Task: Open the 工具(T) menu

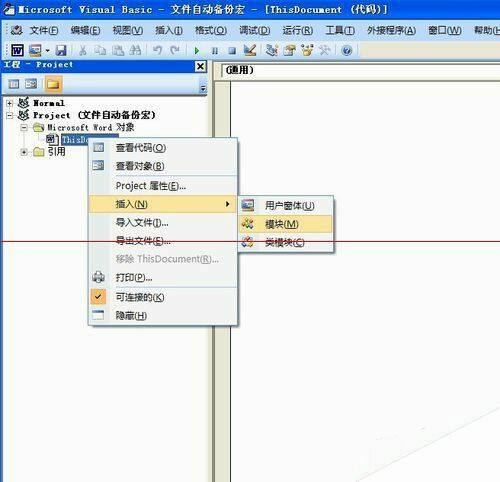Action: click(340, 31)
